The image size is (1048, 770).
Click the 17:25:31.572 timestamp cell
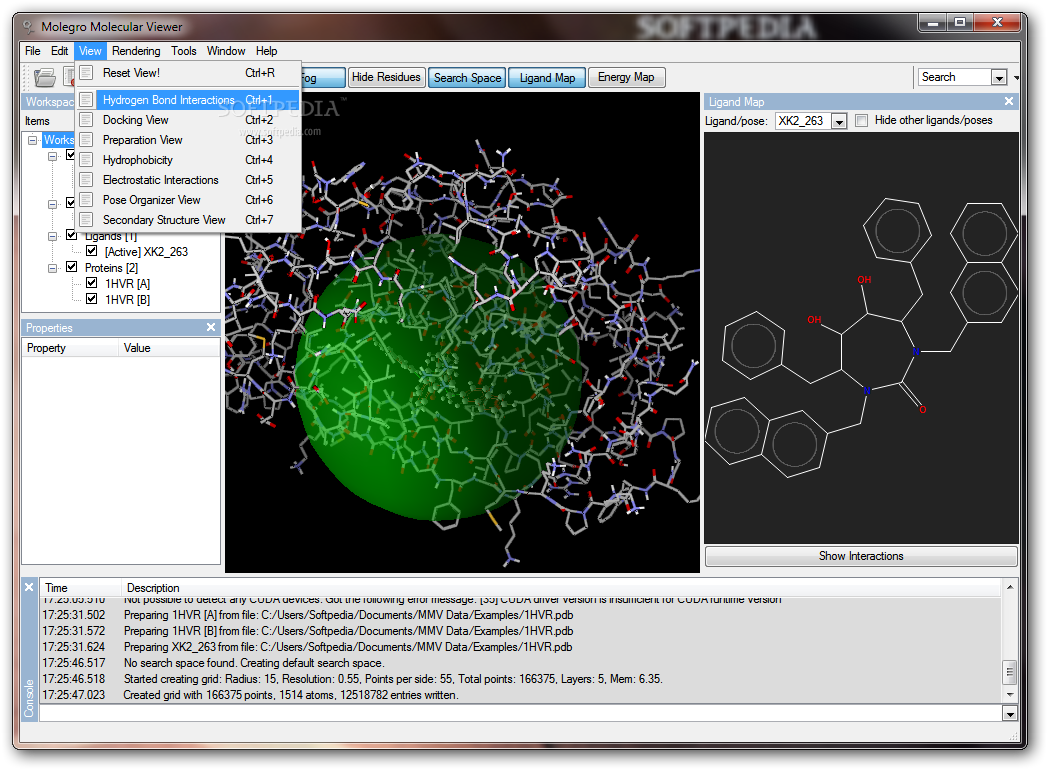coord(74,631)
